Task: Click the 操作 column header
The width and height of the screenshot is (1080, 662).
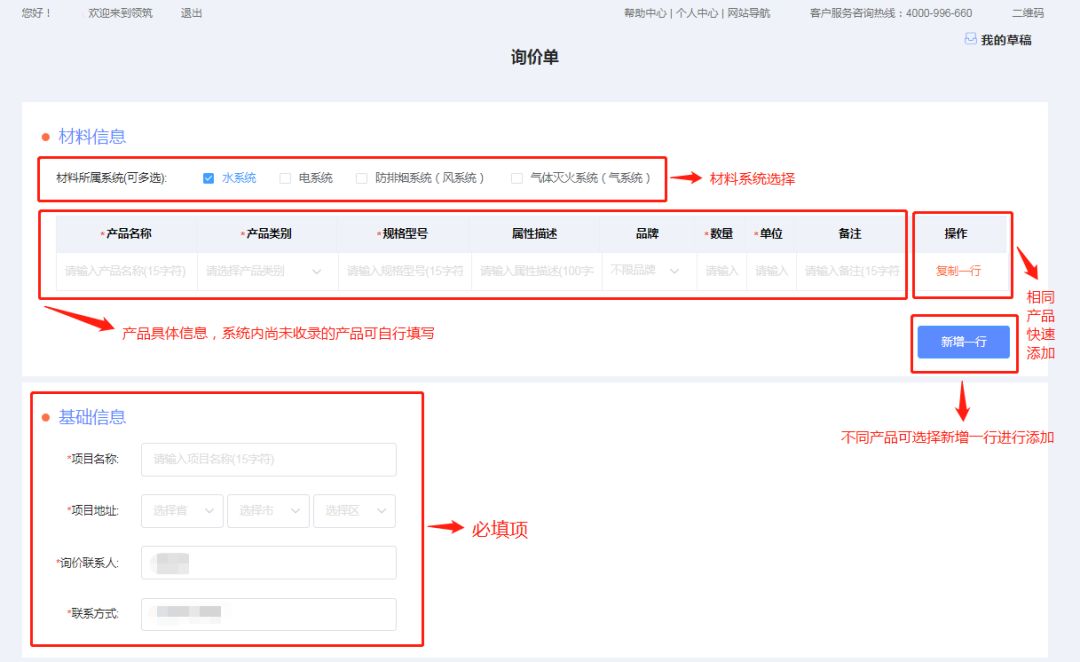Action: point(956,234)
